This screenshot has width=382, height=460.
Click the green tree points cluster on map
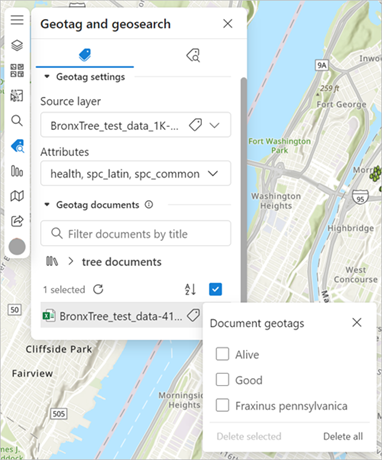[376, 174]
